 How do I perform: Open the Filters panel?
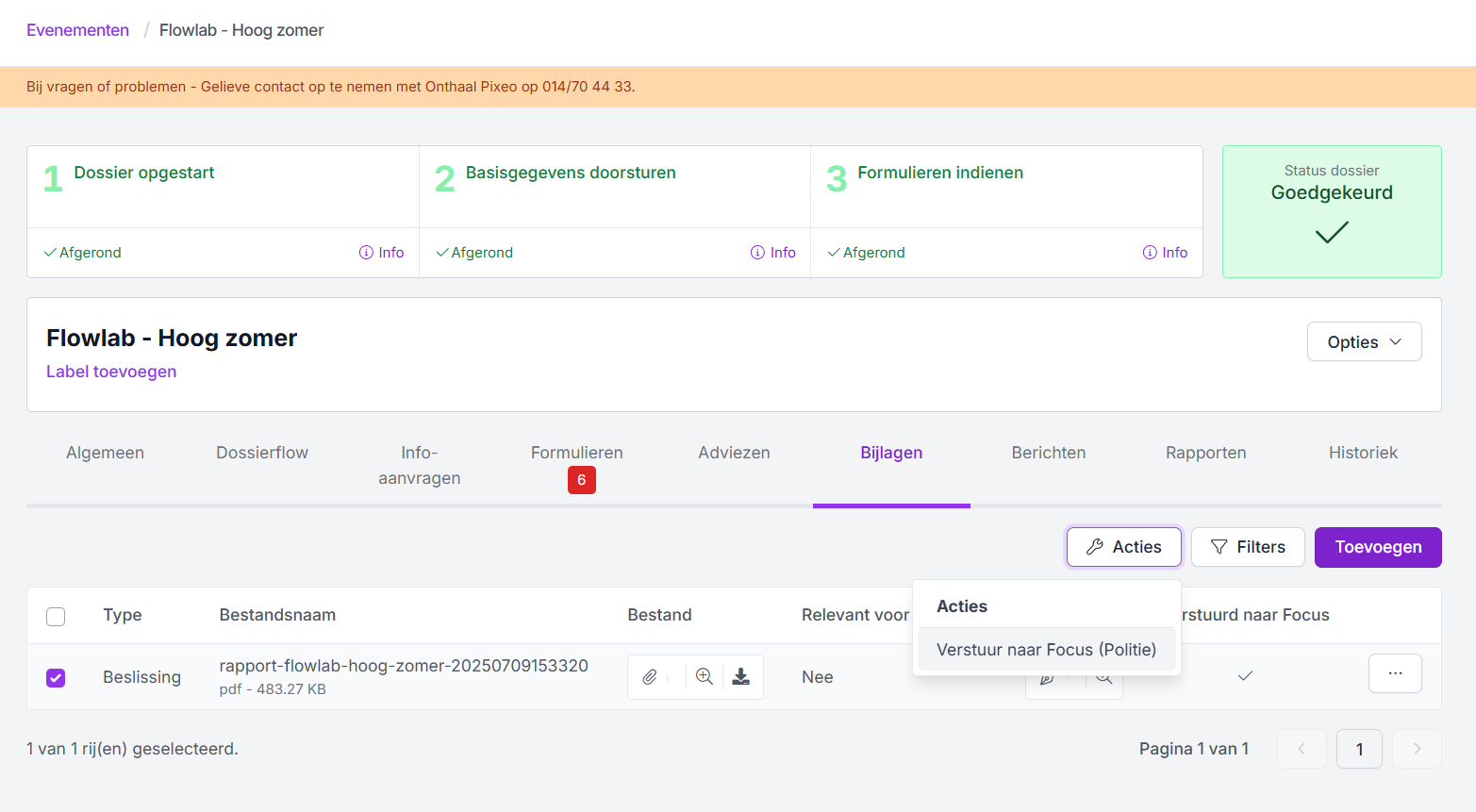click(x=1247, y=547)
